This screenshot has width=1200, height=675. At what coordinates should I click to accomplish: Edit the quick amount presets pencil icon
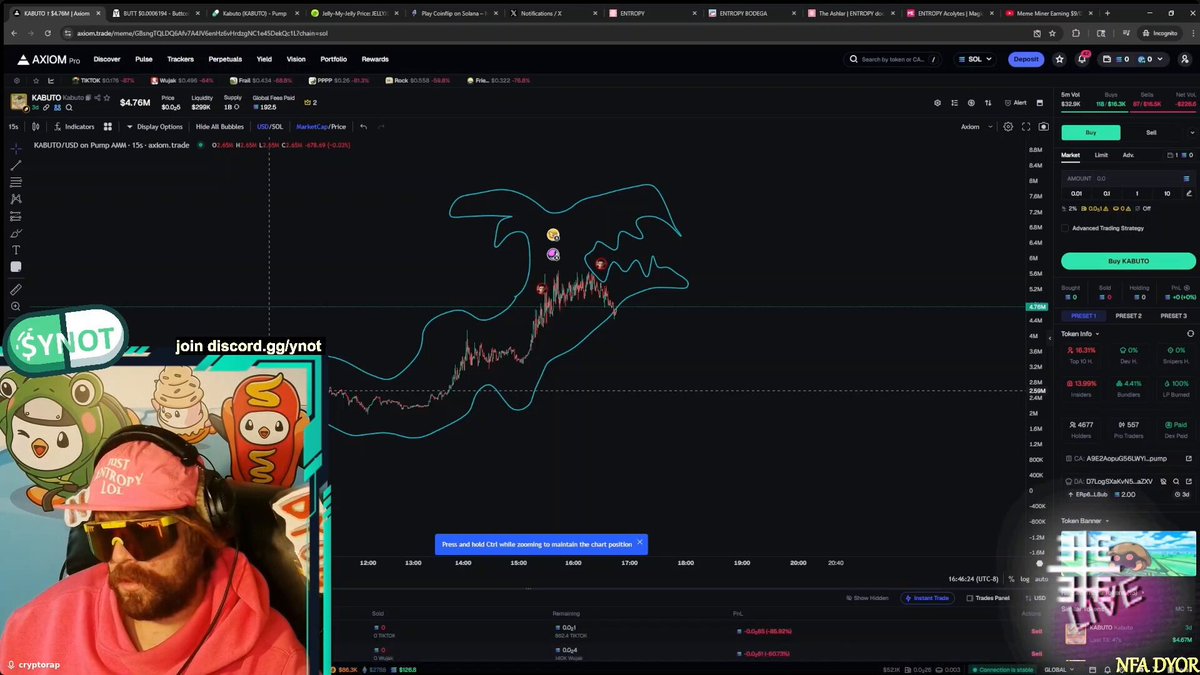(1189, 193)
